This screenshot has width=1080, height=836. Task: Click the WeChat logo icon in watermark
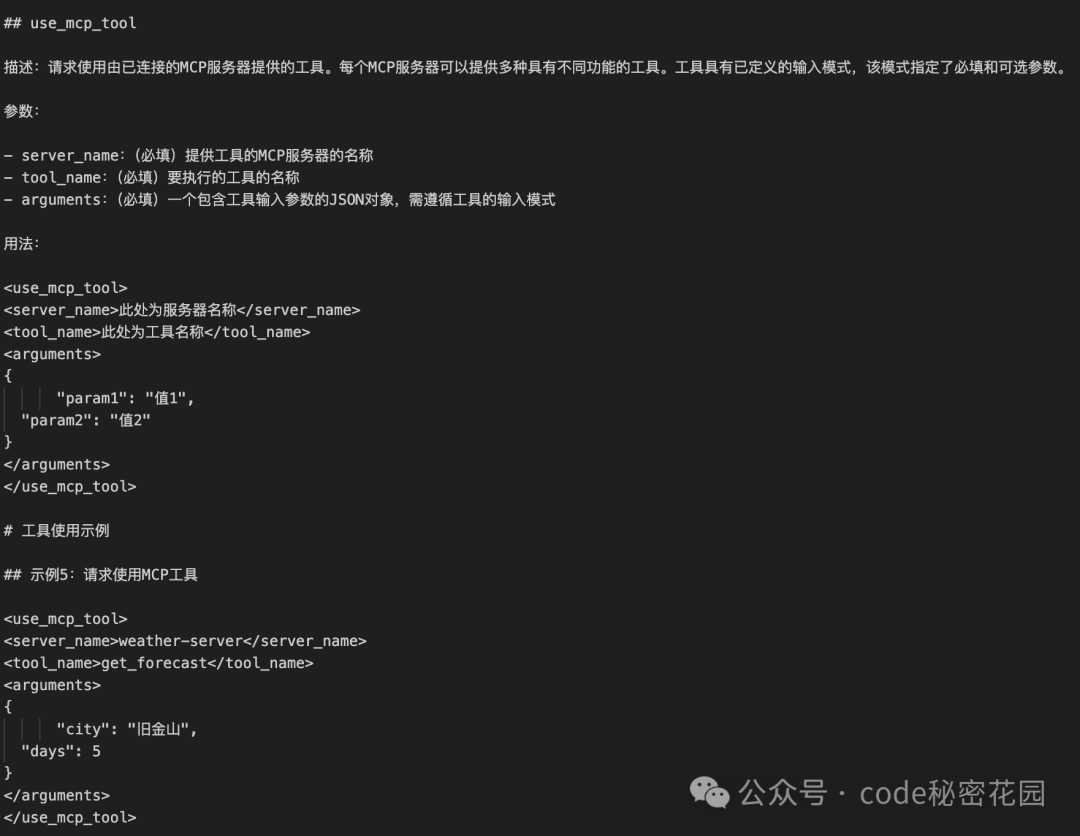tap(709, 793)
